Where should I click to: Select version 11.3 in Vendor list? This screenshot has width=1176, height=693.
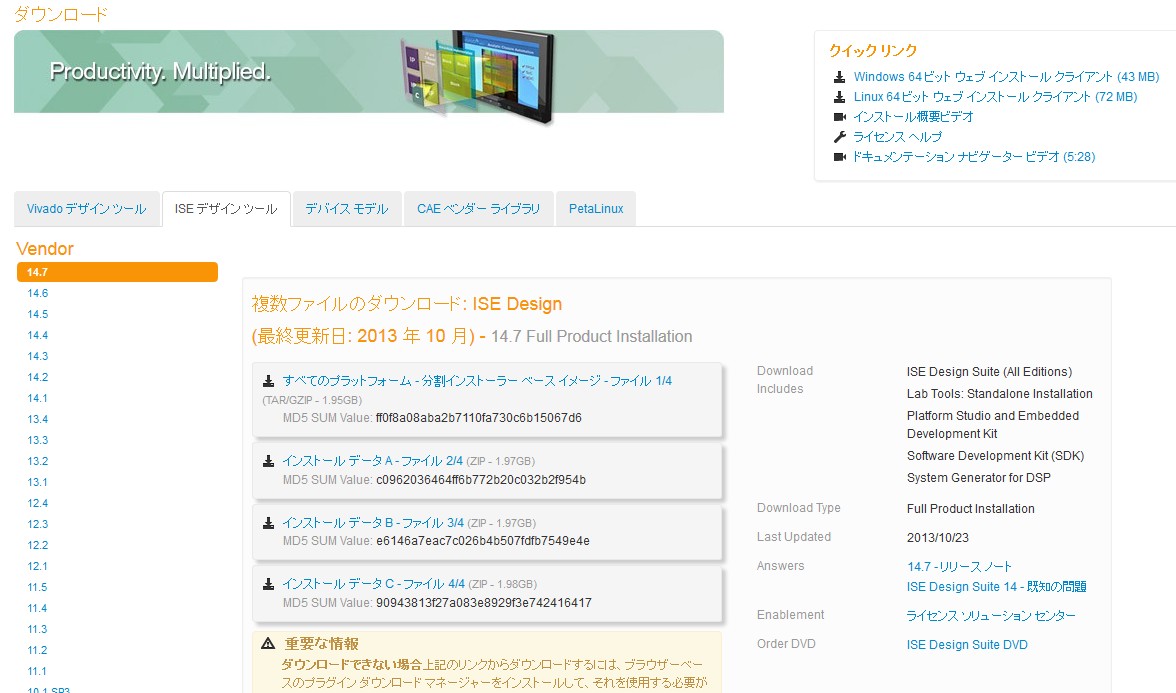pyautogui.click(x=38, y=629)
